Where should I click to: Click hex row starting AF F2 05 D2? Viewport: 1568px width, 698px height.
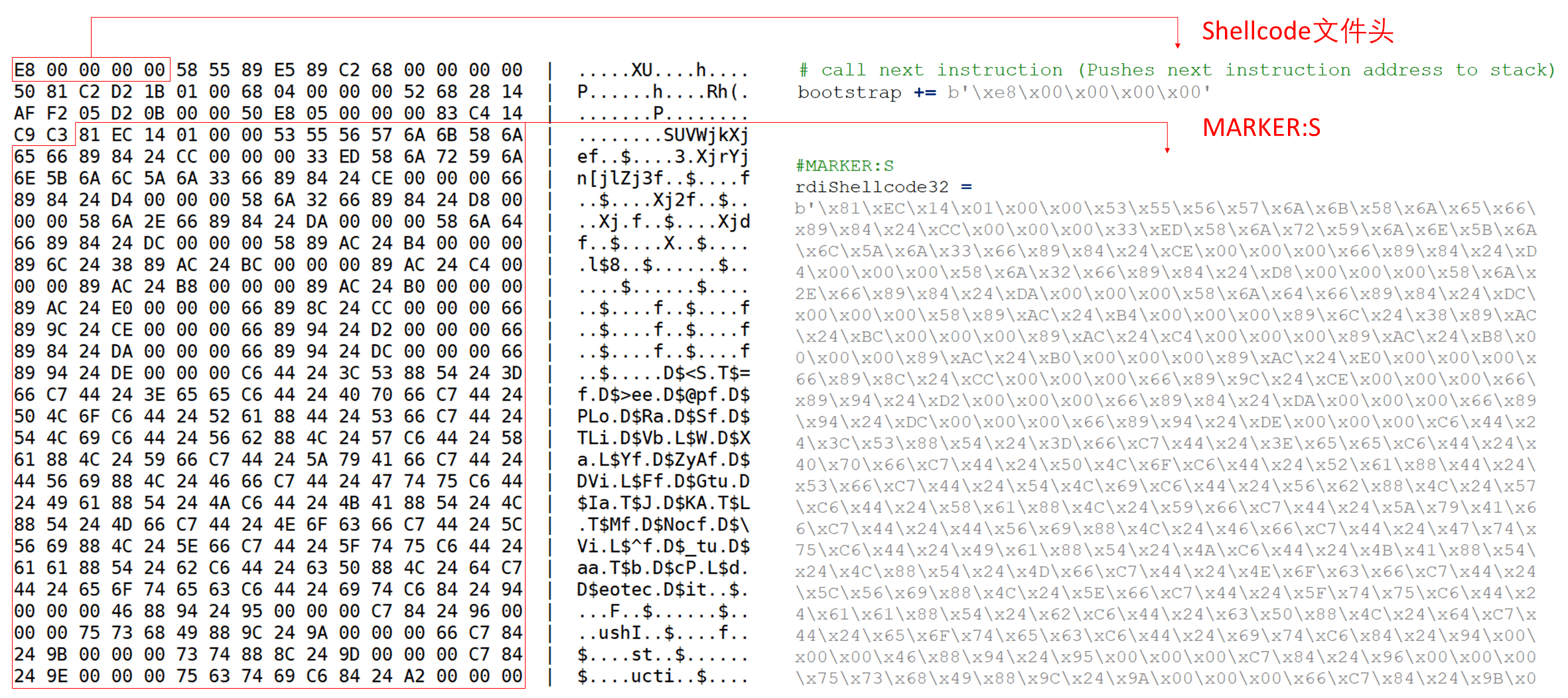click(x=268, y=113)
